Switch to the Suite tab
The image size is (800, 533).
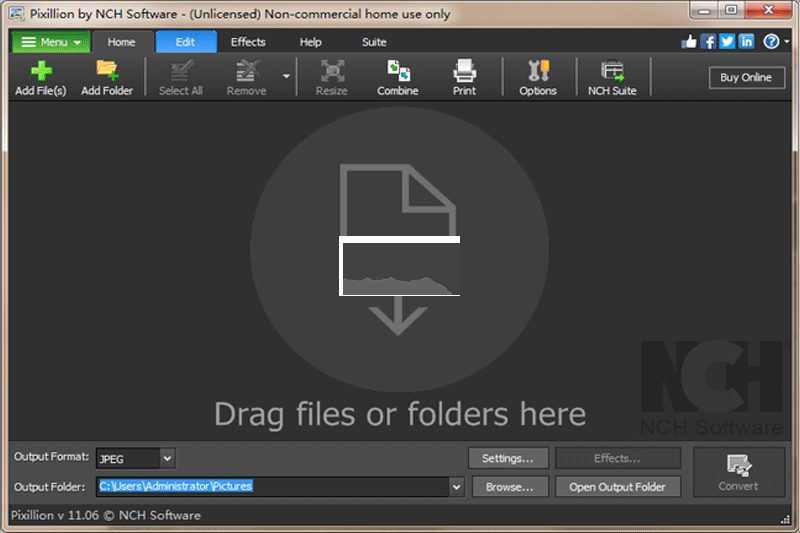click(x=374, y=42)
